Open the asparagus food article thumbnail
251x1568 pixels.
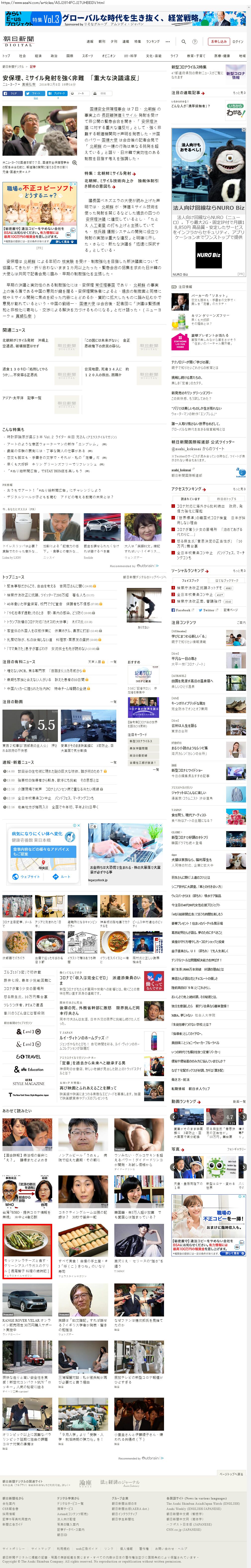click(x=27, y=1242)
